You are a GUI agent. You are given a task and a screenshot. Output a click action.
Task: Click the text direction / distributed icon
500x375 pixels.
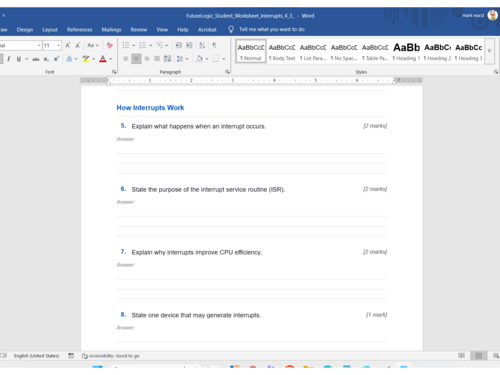point(167,59)
